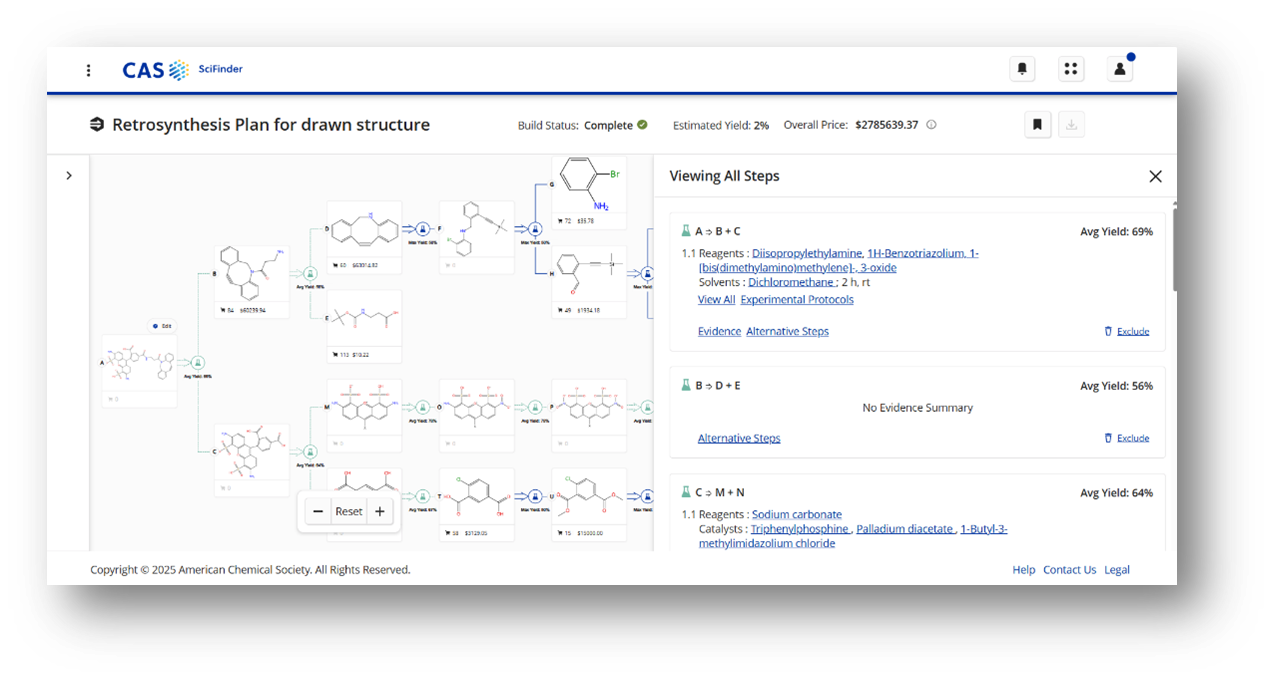Select the flask node between D and F
Image resolution: width=1272 pixels, height=680 pixels.
tap(422, 228)
